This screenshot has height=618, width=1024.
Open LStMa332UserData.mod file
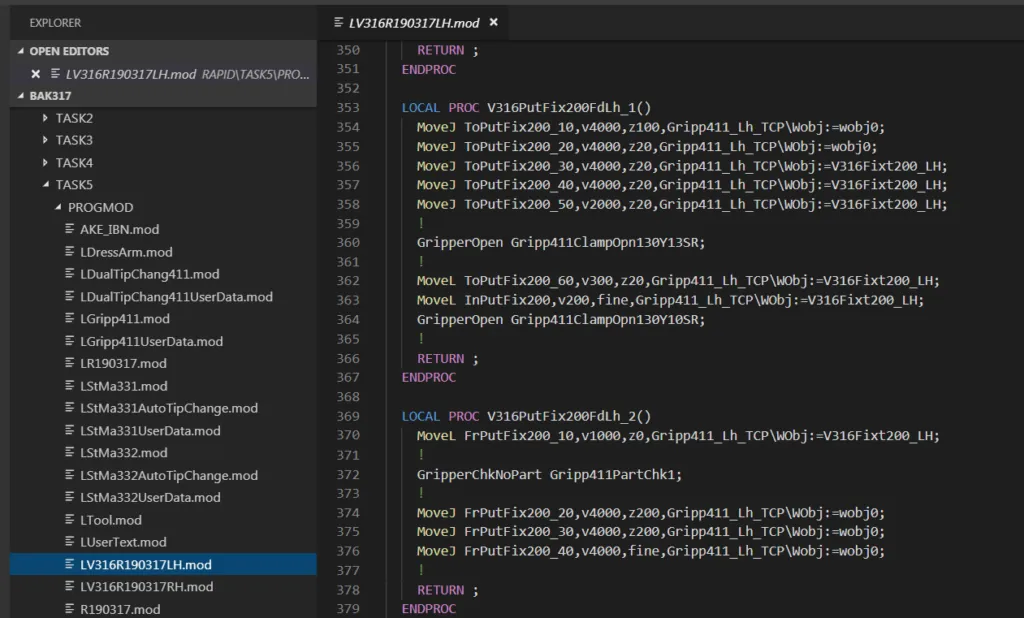150,498
